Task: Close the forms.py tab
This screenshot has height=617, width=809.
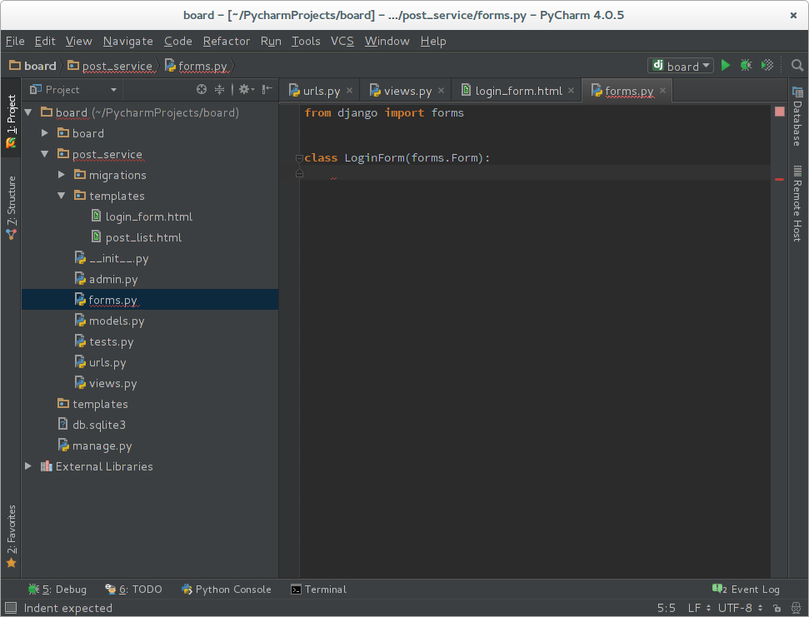Action: click(662, 91)
